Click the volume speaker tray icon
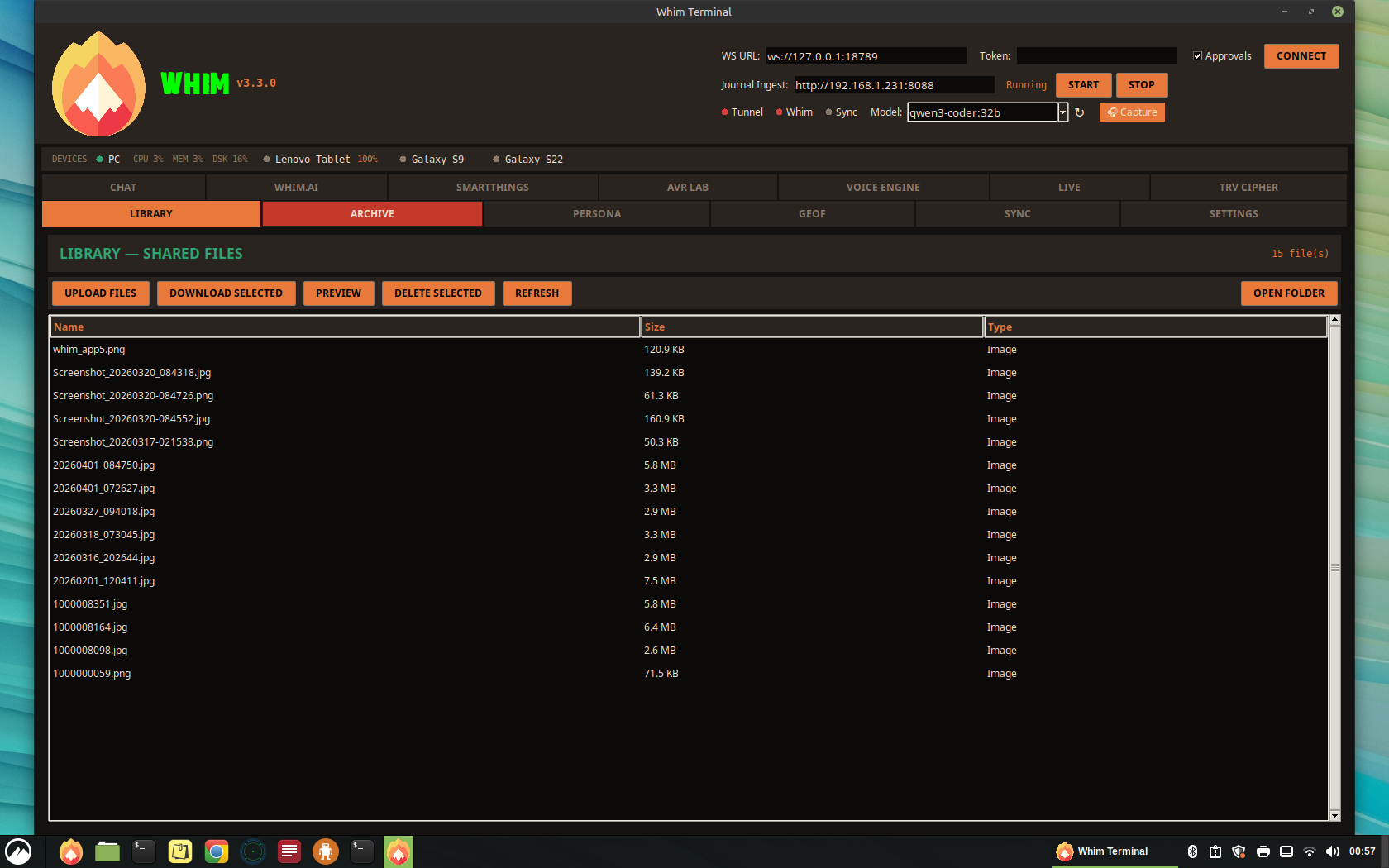1389x868 pixels. tap(1332, 851)
